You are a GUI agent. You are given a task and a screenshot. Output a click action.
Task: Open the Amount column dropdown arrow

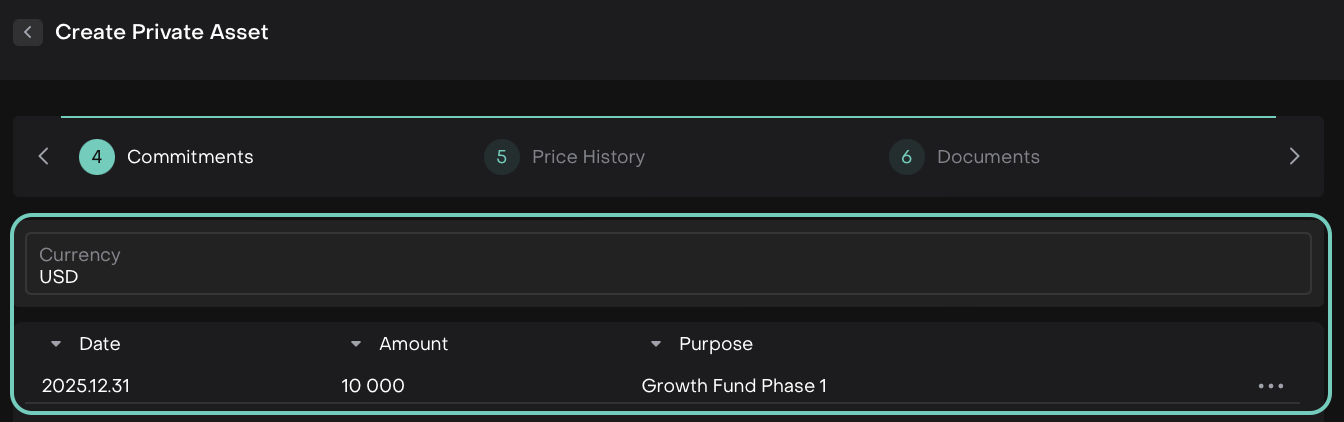(356, 344)
